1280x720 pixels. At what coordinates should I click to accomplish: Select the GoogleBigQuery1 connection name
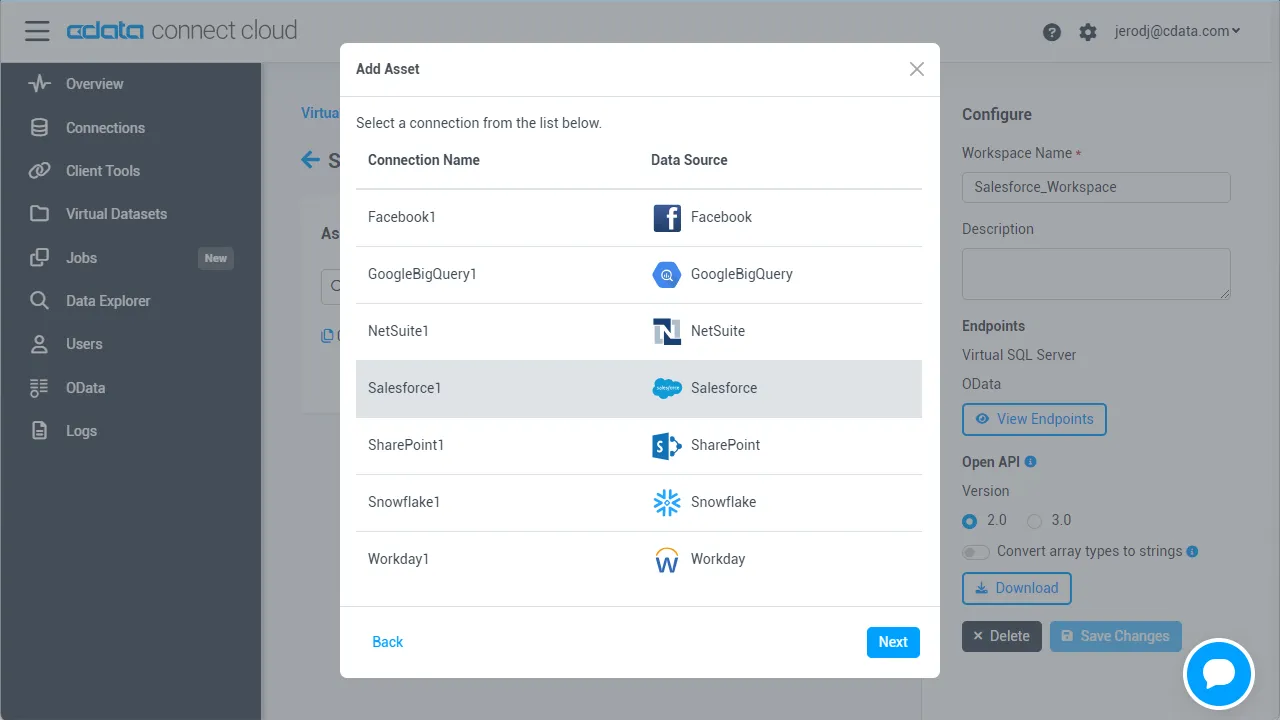point(422,274)
